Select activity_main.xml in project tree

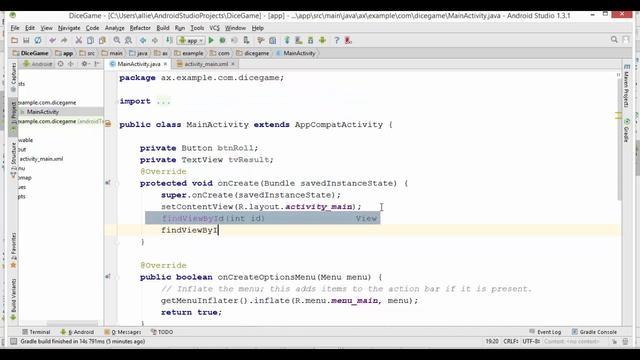(x=41, y=159)
